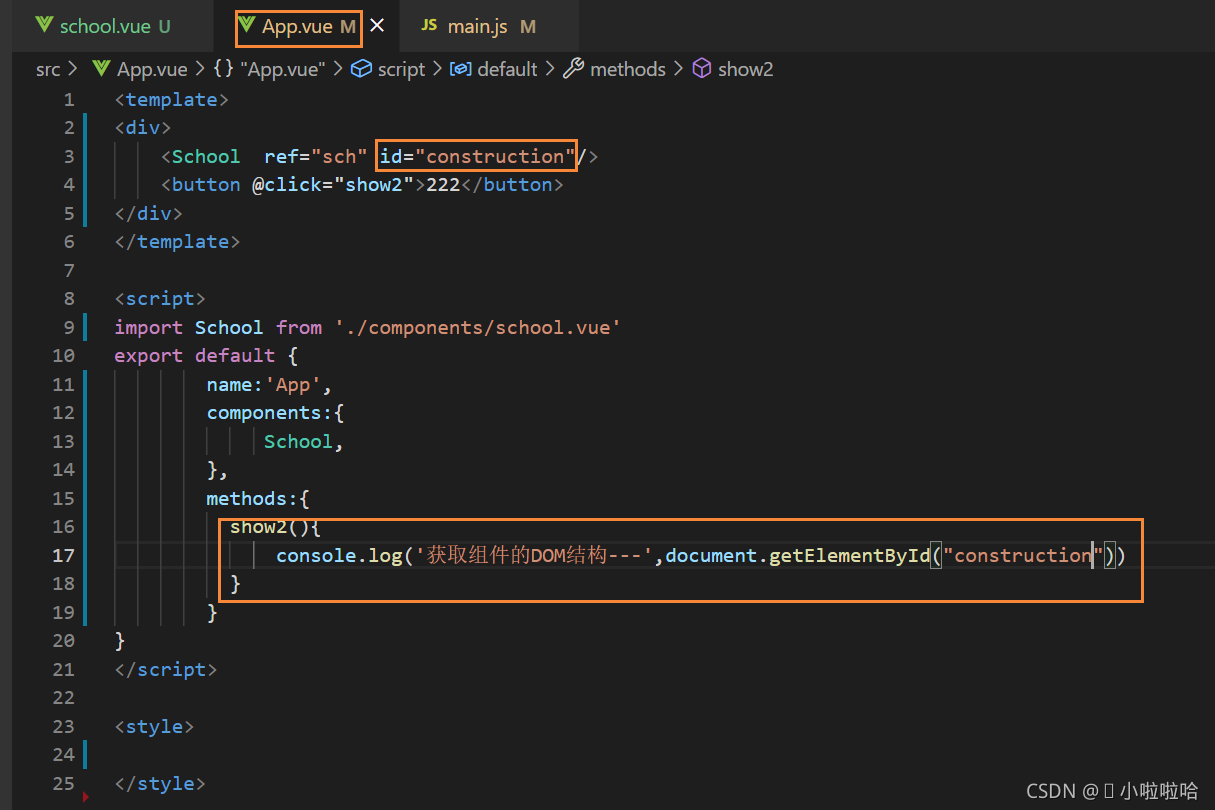Click show2(){ method definition
Screen dimensions: 1215x810
(275, 526)
